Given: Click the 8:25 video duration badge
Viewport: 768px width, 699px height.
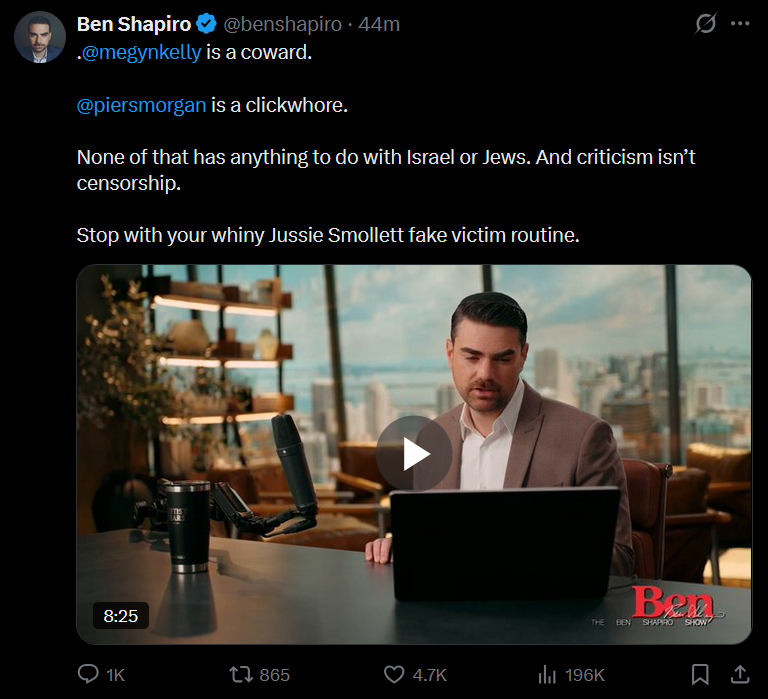Looking at the screenshot, I should (120, 616).
